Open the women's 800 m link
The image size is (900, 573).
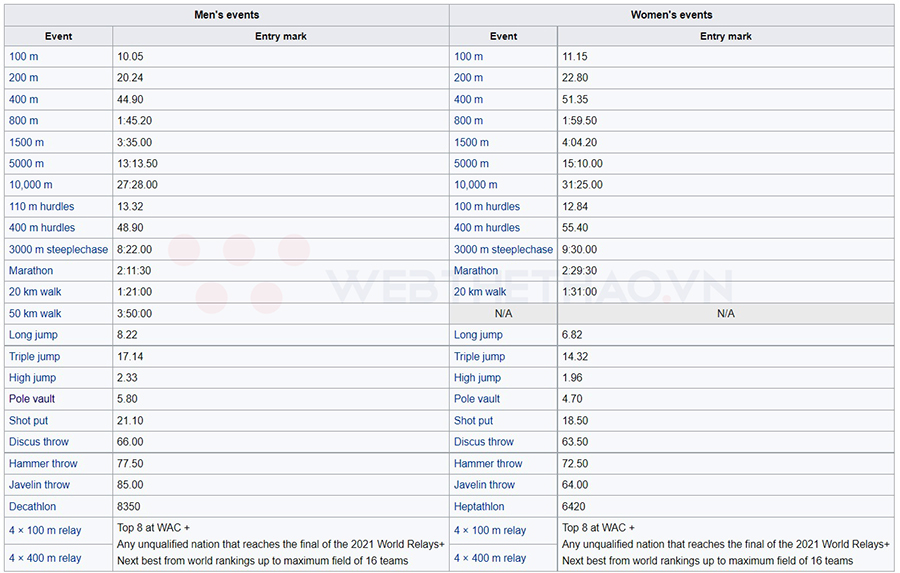point(468,121)
